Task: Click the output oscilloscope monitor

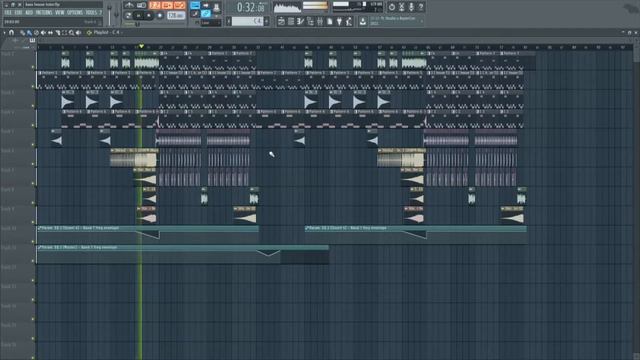Action: click(x=287, y=7)
